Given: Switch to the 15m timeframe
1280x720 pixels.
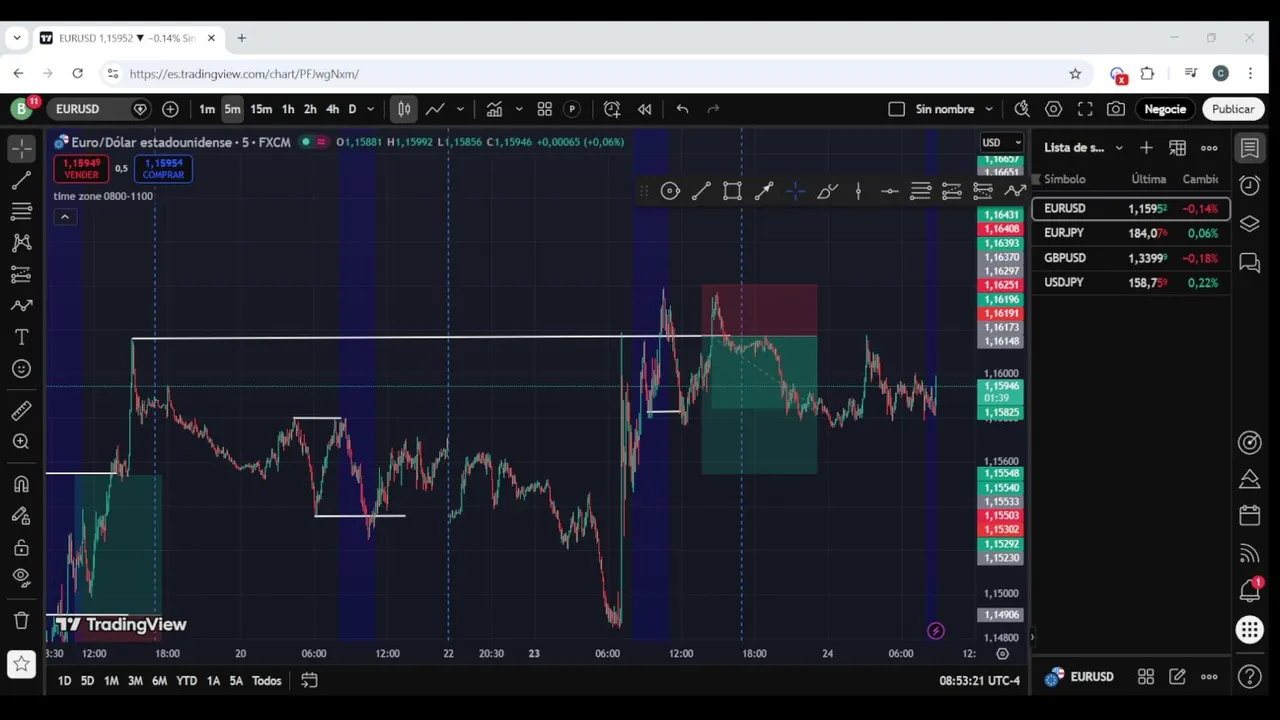Looking at the screenshot, I should [x=261, y=109].
